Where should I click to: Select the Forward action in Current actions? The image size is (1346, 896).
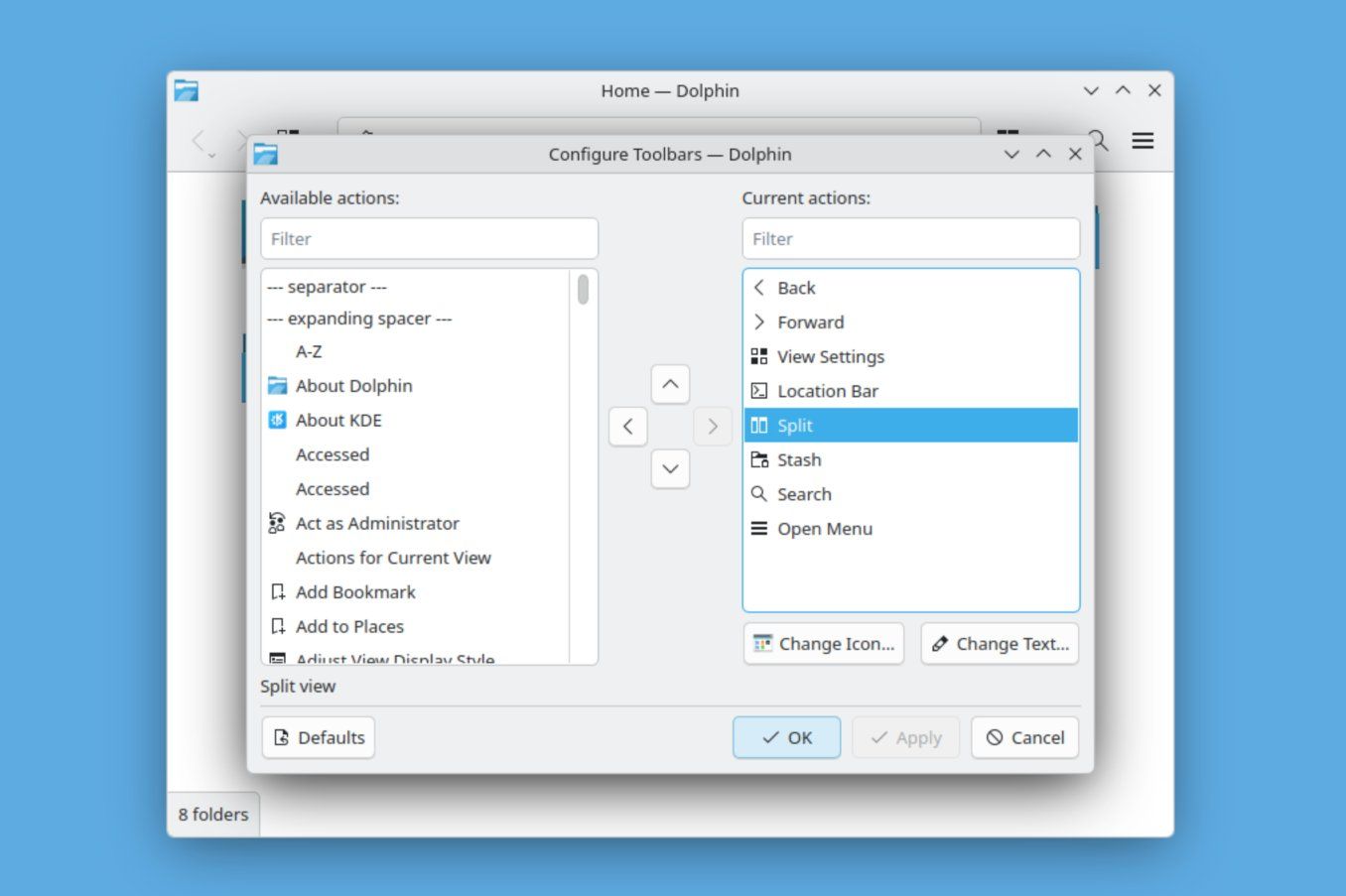910,322
